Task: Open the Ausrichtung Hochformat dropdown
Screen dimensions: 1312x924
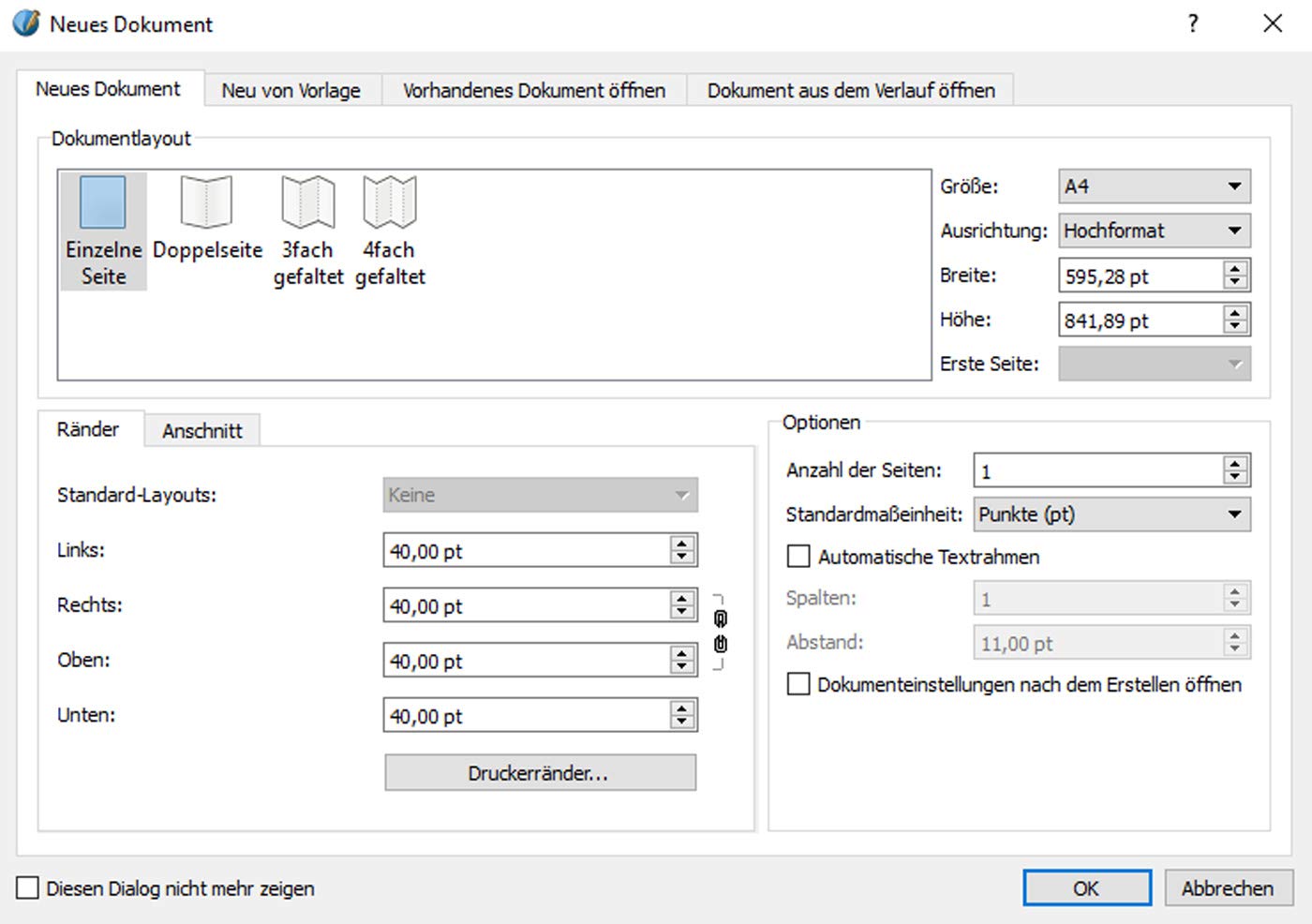Action: (1155, 231)
